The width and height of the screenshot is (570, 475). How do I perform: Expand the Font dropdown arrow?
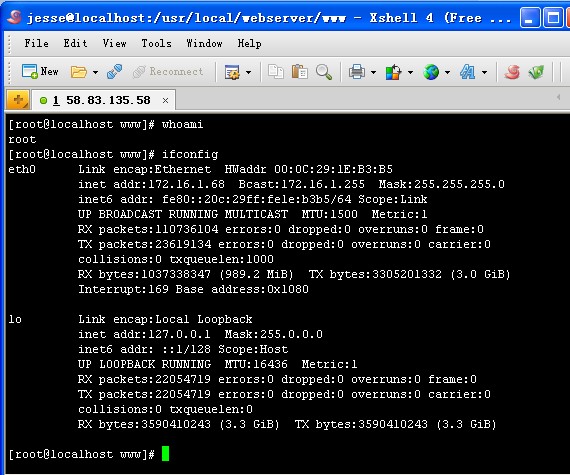[485, 72]
